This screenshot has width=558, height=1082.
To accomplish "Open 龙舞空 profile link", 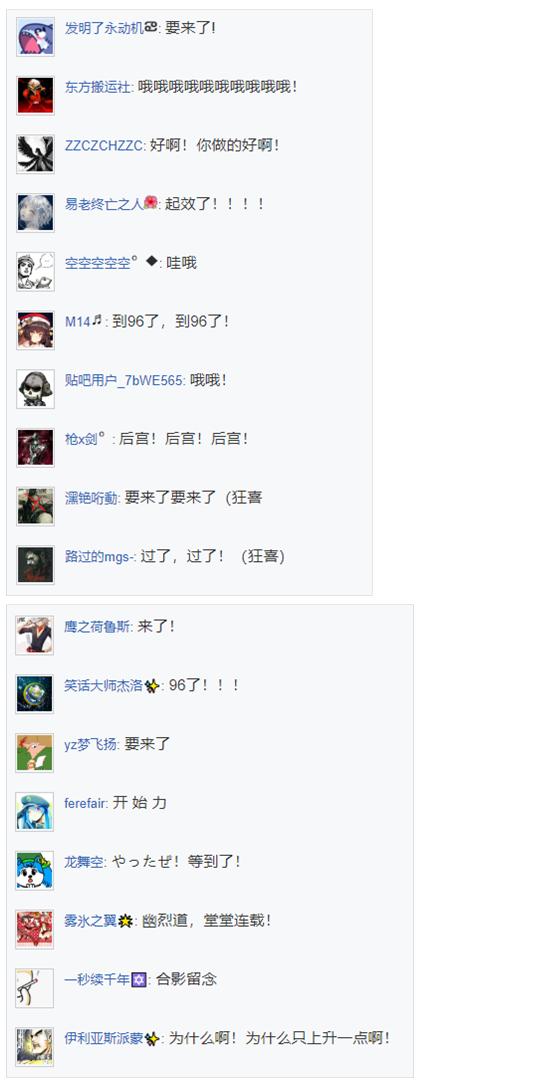I will tap(85, 862).
